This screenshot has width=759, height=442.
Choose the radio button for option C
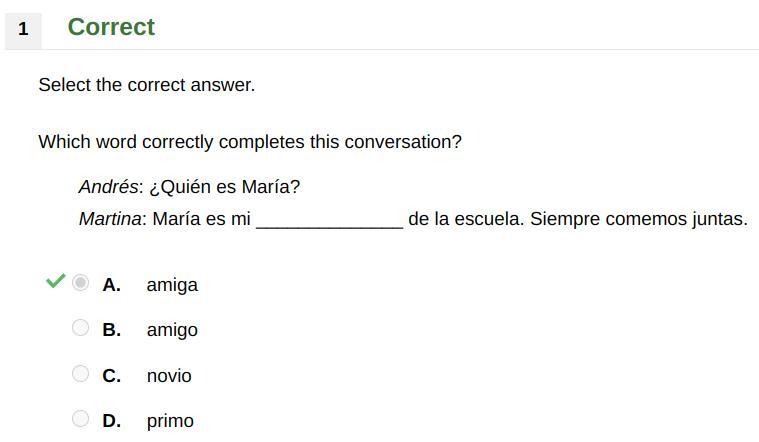[81, 374]
